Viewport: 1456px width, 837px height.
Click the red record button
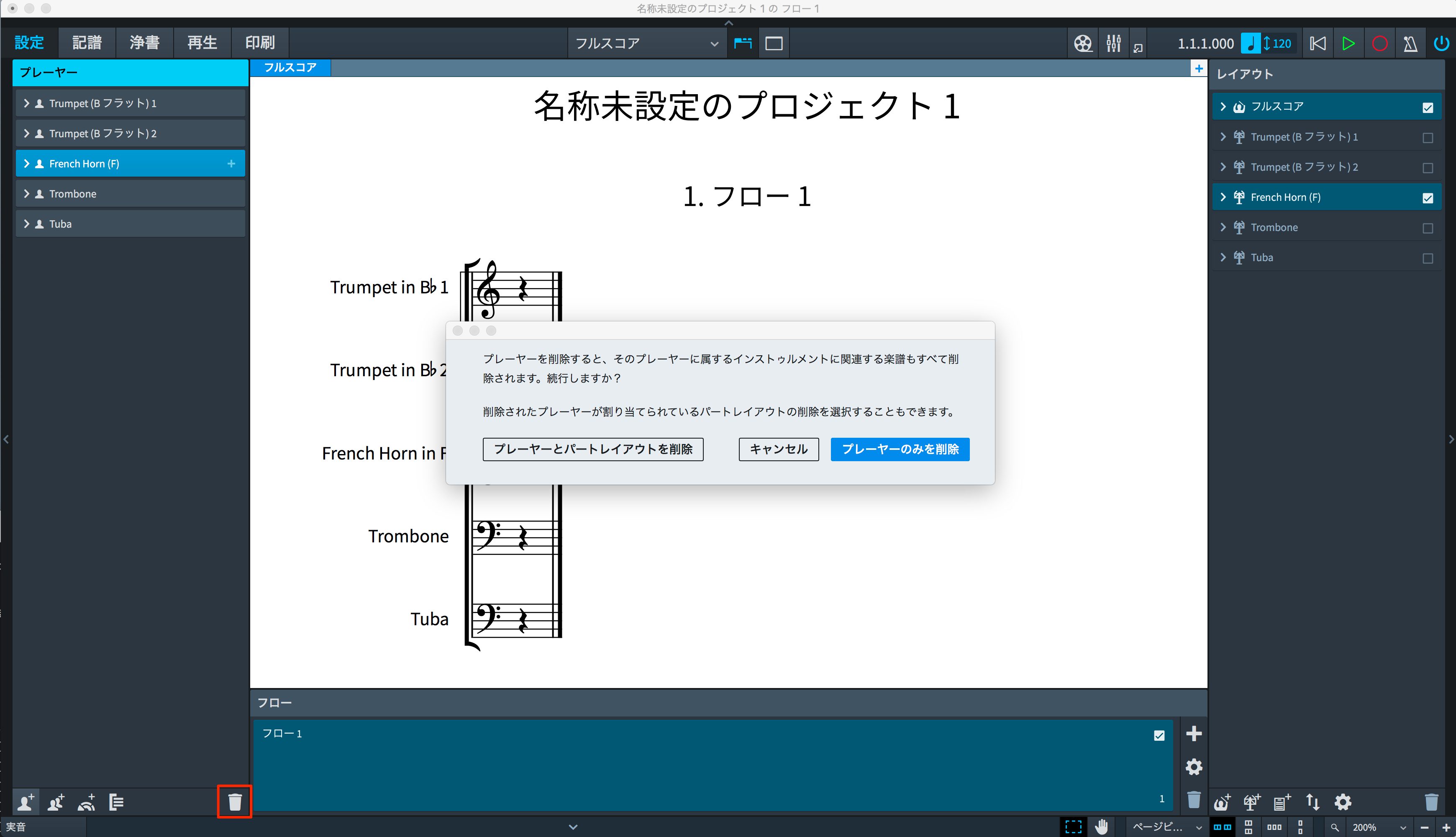click(1379, 44)
